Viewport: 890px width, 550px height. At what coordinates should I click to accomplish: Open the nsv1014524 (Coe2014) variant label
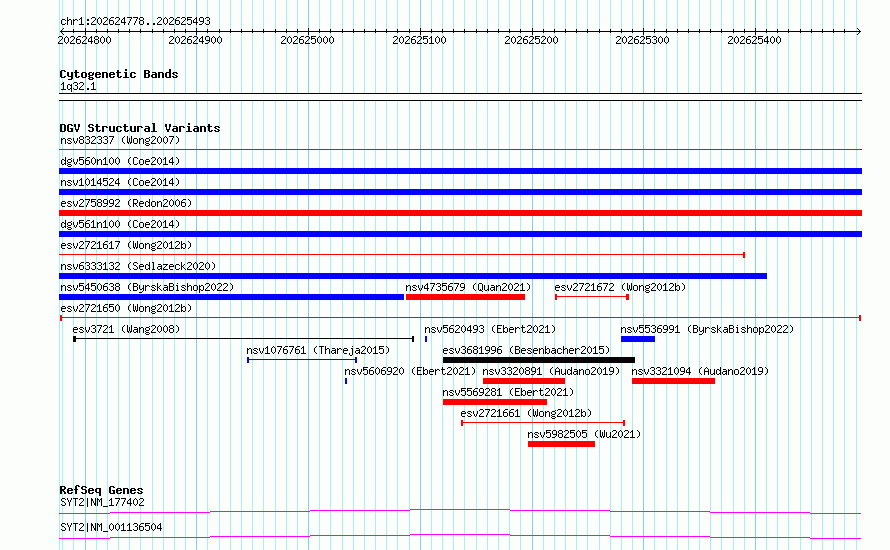tap(120, 182)
